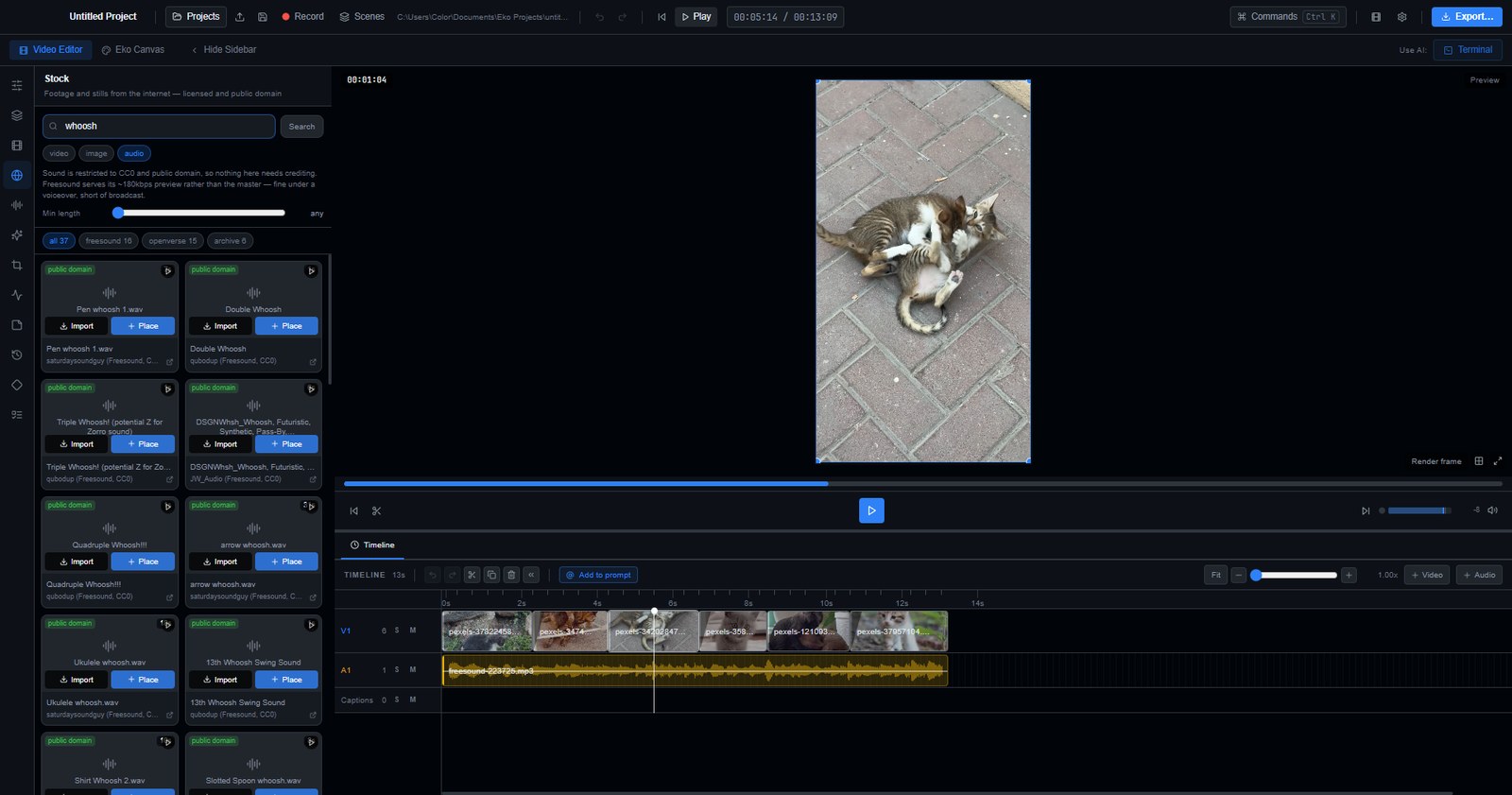Open the AI sparkles sidebar panel

[x=17, y=235]
